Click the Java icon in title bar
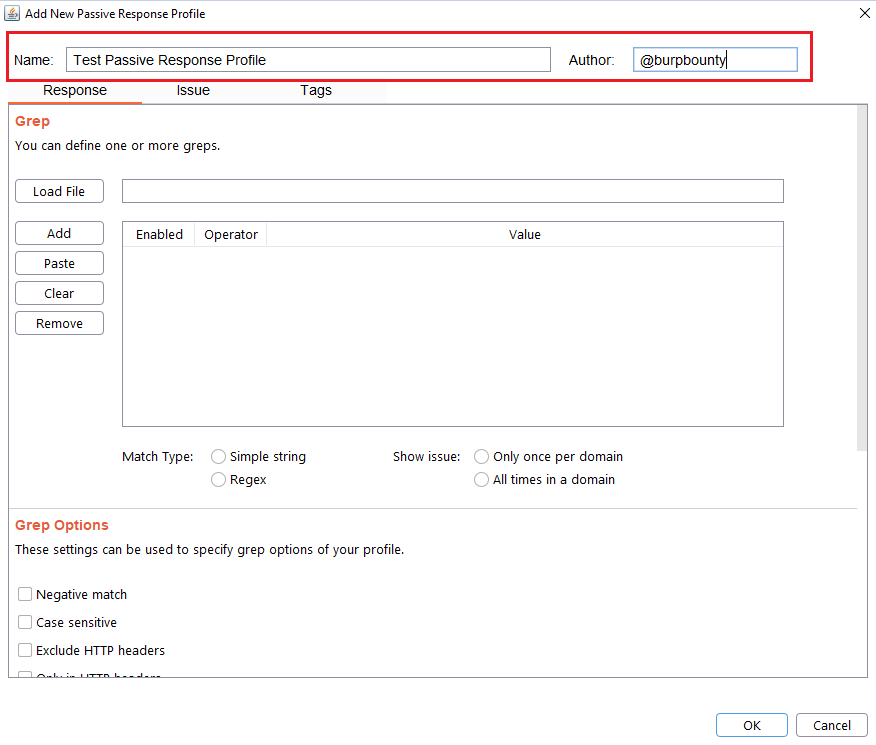The width and height of the screenshot is (876, 745). [13, 13]
